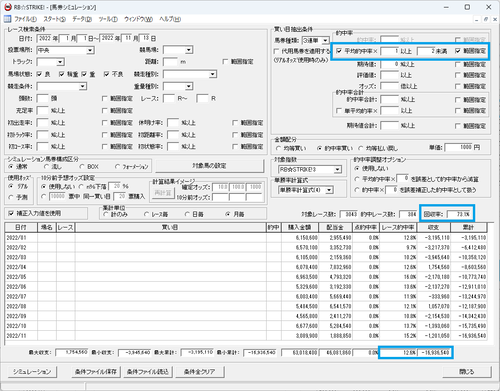Image resolution: width=500 pixels, height=391 pixels.
Task: Expand the 馬券種類 dropdown showing 3連単
Action: coord(325,41)
